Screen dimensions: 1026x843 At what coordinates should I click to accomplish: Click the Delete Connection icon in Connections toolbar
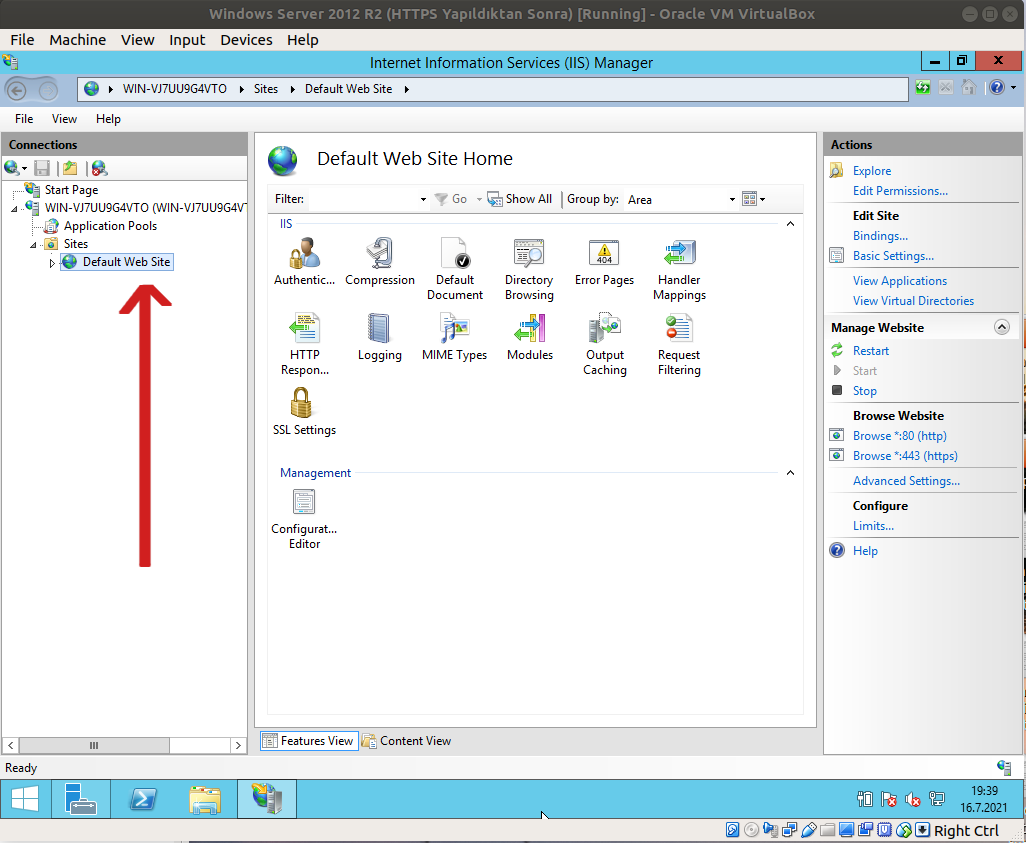(x=99, y=168)
